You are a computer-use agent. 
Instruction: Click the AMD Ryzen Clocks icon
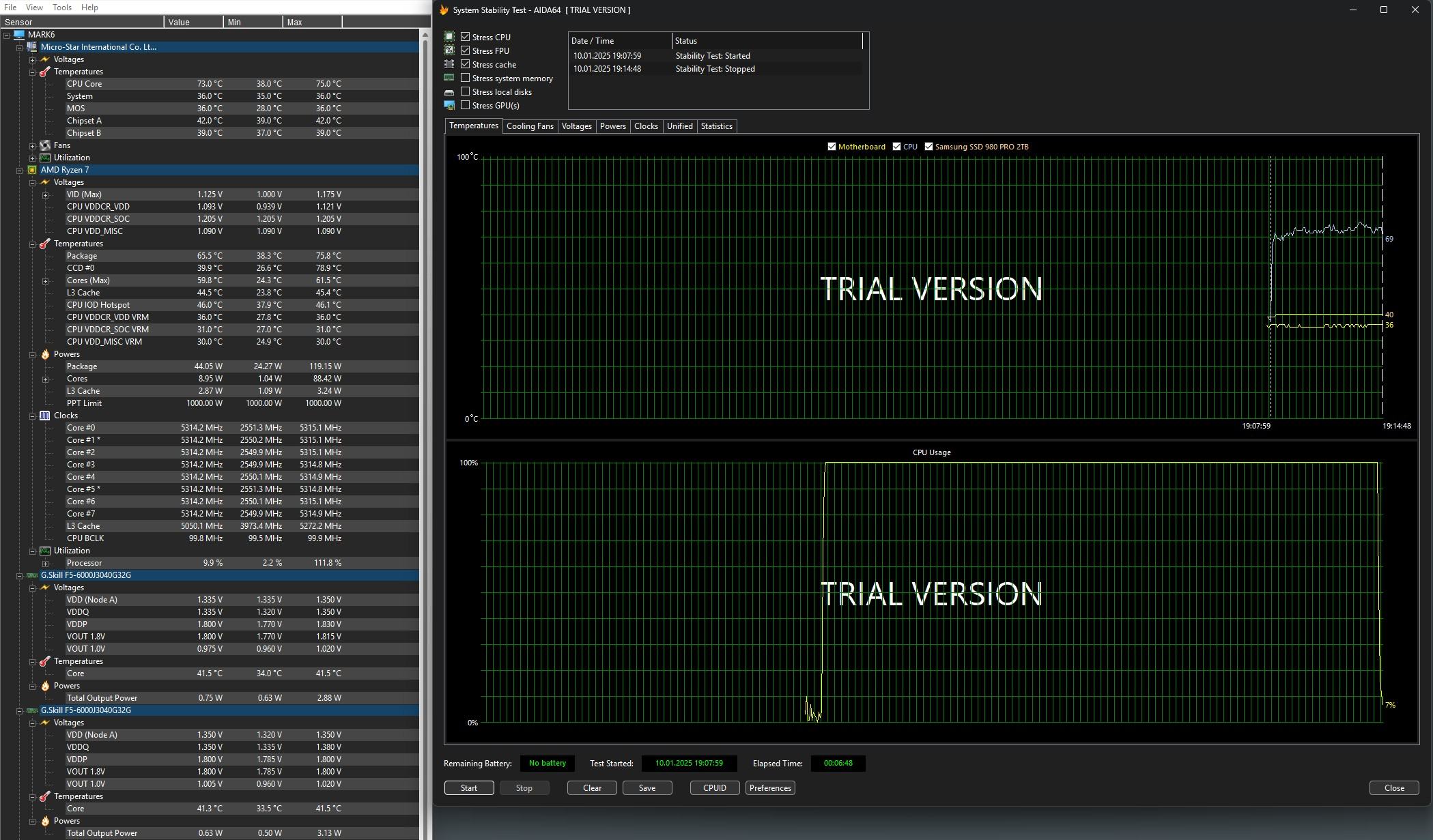coord(45,416)
